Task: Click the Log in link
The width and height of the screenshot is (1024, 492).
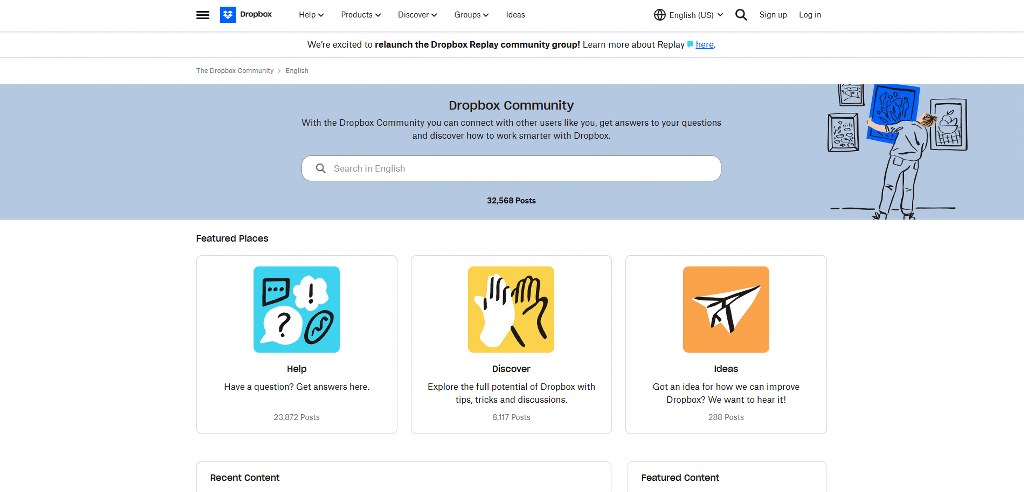Action: pyautogui.click(x=810, y=15)
